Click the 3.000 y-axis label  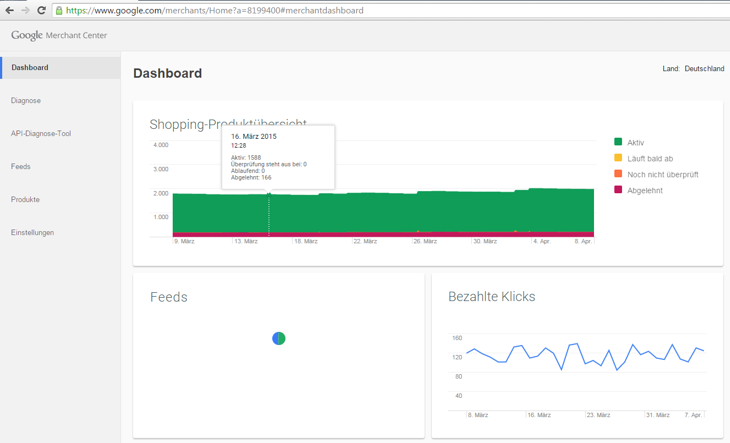tap(161, 169)
